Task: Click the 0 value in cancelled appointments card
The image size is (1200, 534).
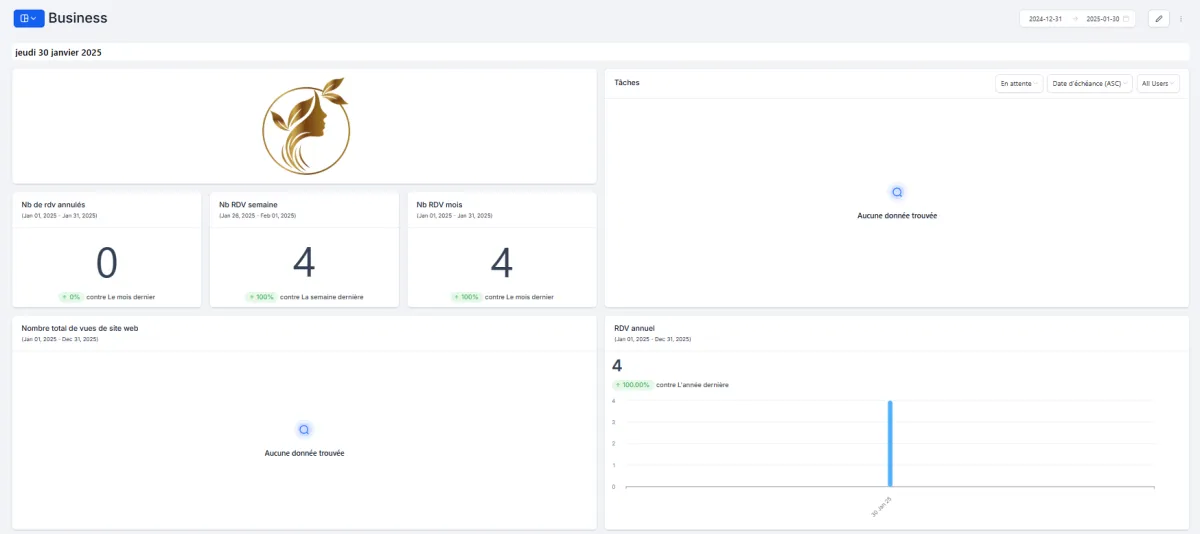Action: 106,263
